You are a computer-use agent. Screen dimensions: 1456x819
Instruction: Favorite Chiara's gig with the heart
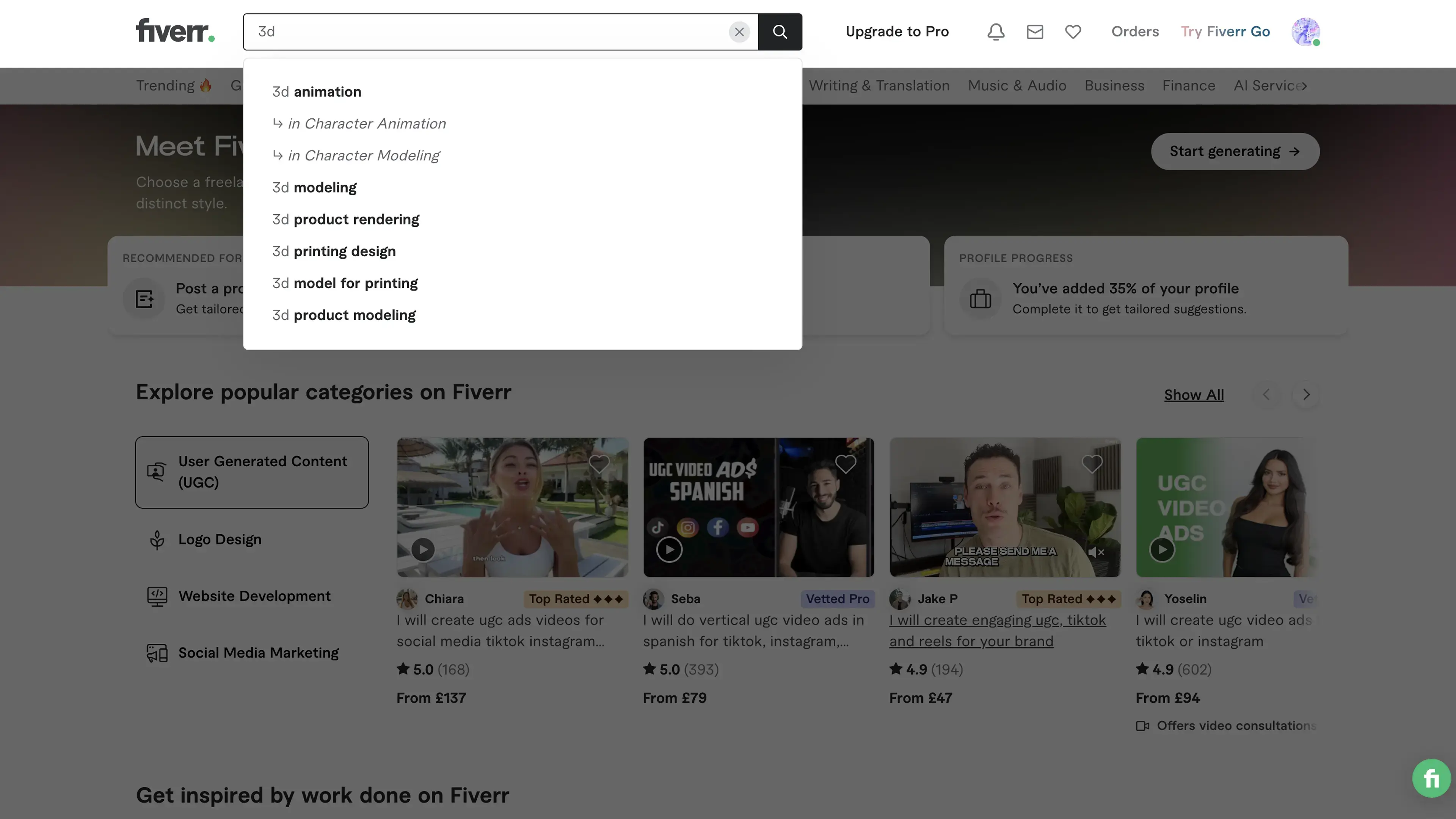coord(599,464)
